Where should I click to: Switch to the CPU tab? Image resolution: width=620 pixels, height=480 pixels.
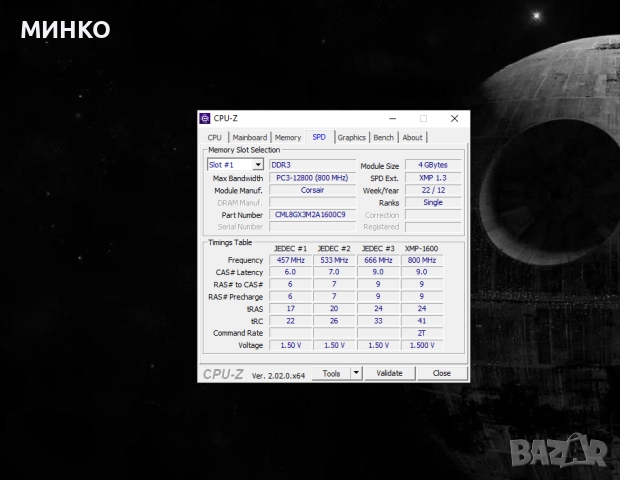point(214,137)
